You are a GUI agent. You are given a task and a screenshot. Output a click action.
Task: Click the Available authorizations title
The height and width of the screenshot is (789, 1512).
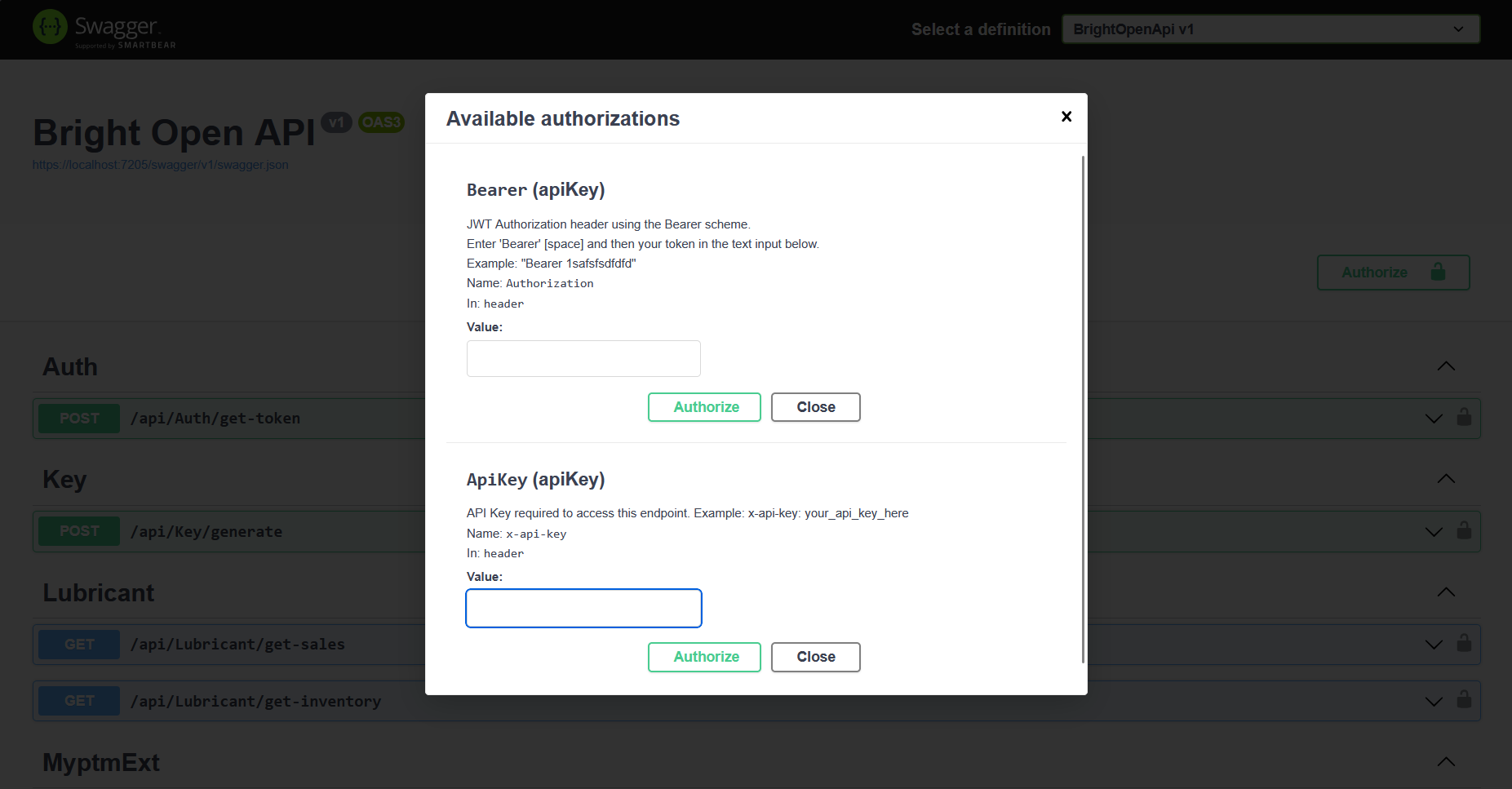tap(563, 119)
